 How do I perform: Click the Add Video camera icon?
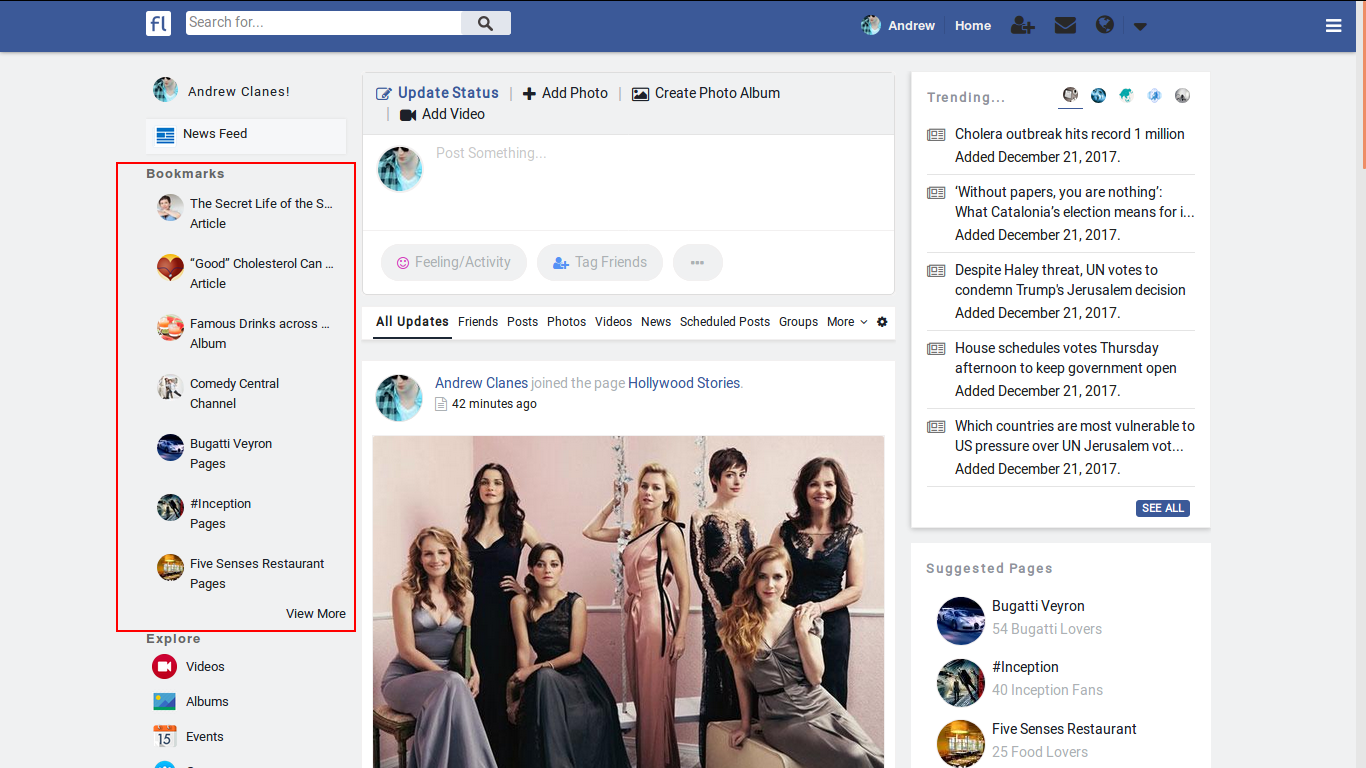click(408, 114)
